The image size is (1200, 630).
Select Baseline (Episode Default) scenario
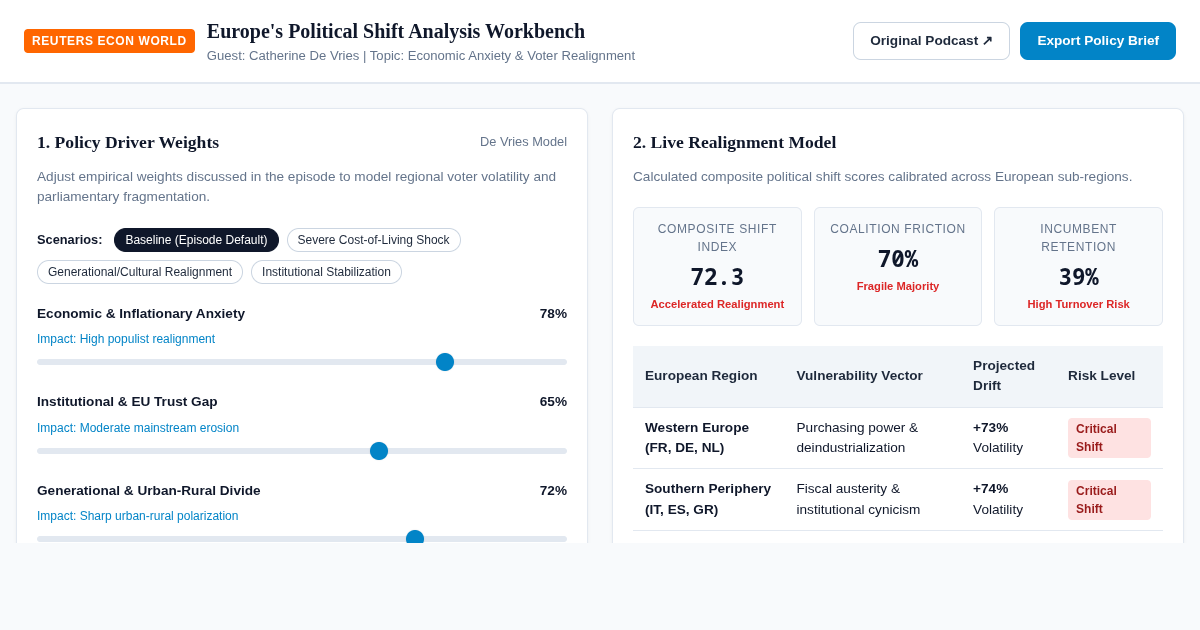[196, 240]
